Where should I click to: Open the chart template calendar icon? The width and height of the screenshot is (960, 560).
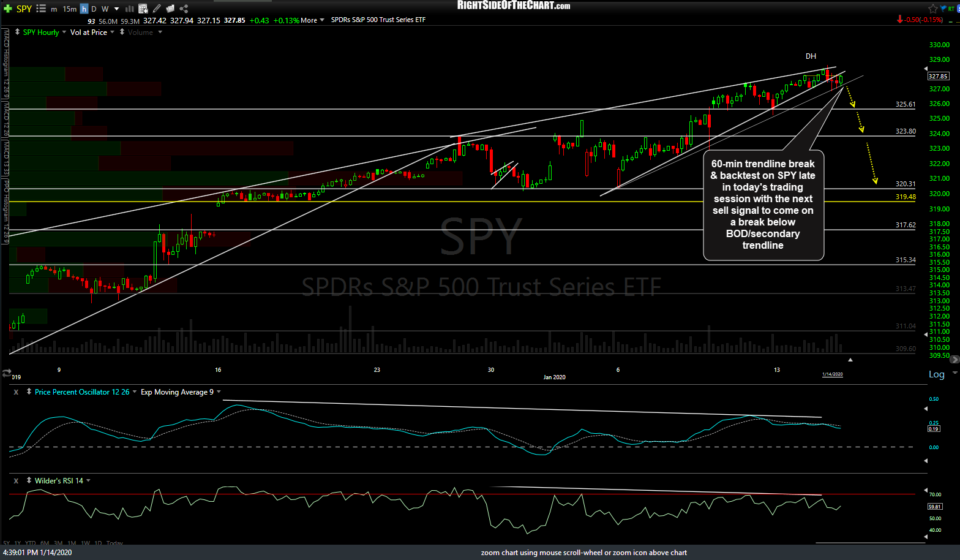coord(143,9)
